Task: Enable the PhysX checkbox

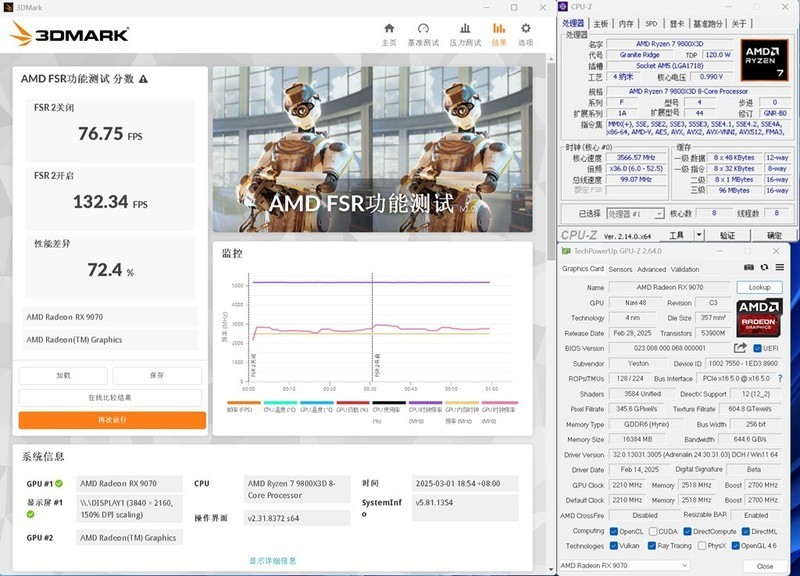Action: click(x=702, y=545)
